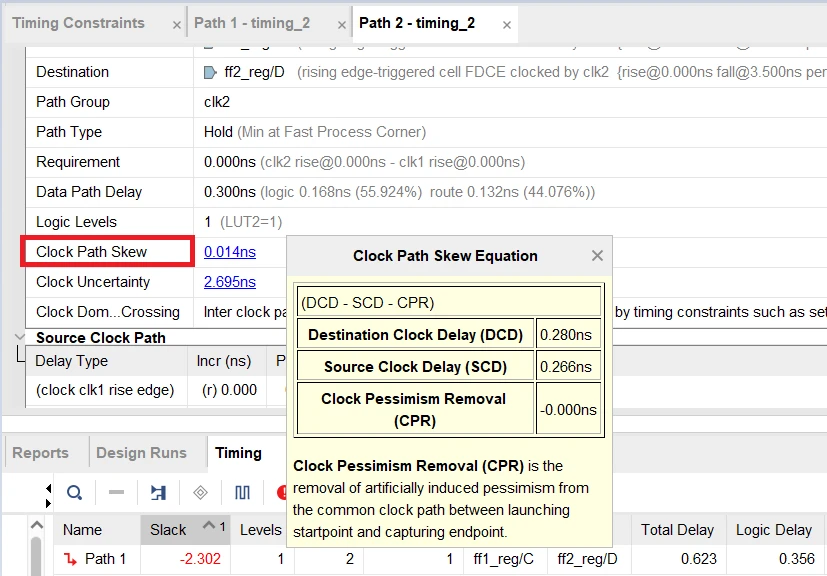Close the Path 1 - timing_2 tab
The image size is (827, 576).
342,24
